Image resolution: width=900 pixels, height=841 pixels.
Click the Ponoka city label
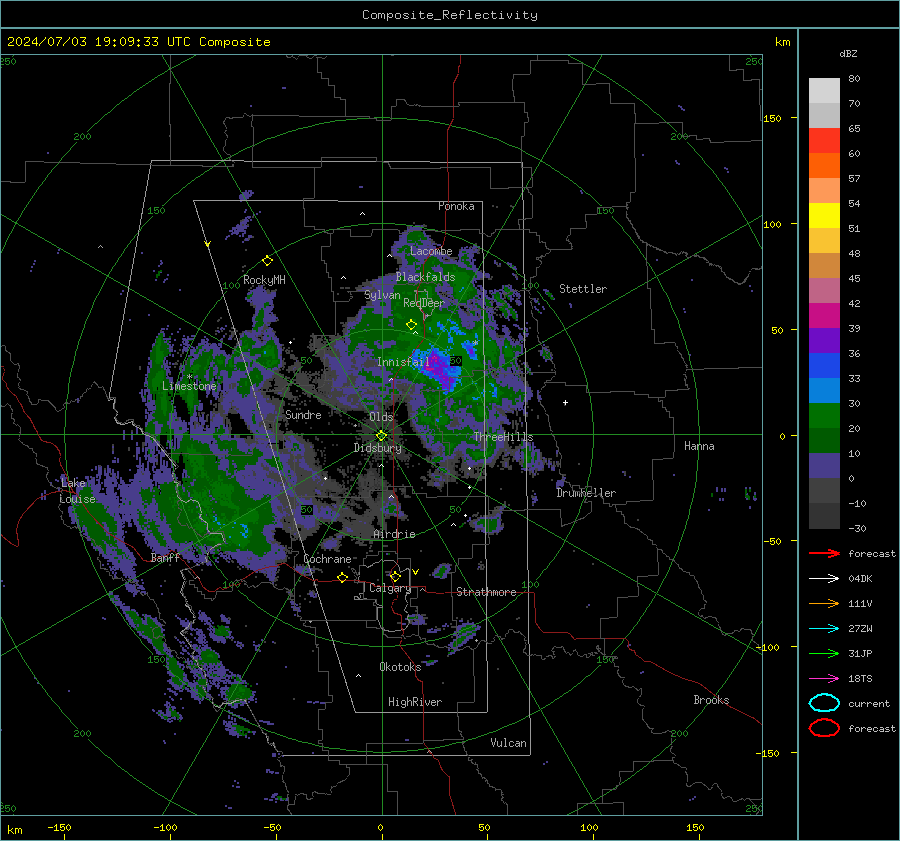point(456,206)
